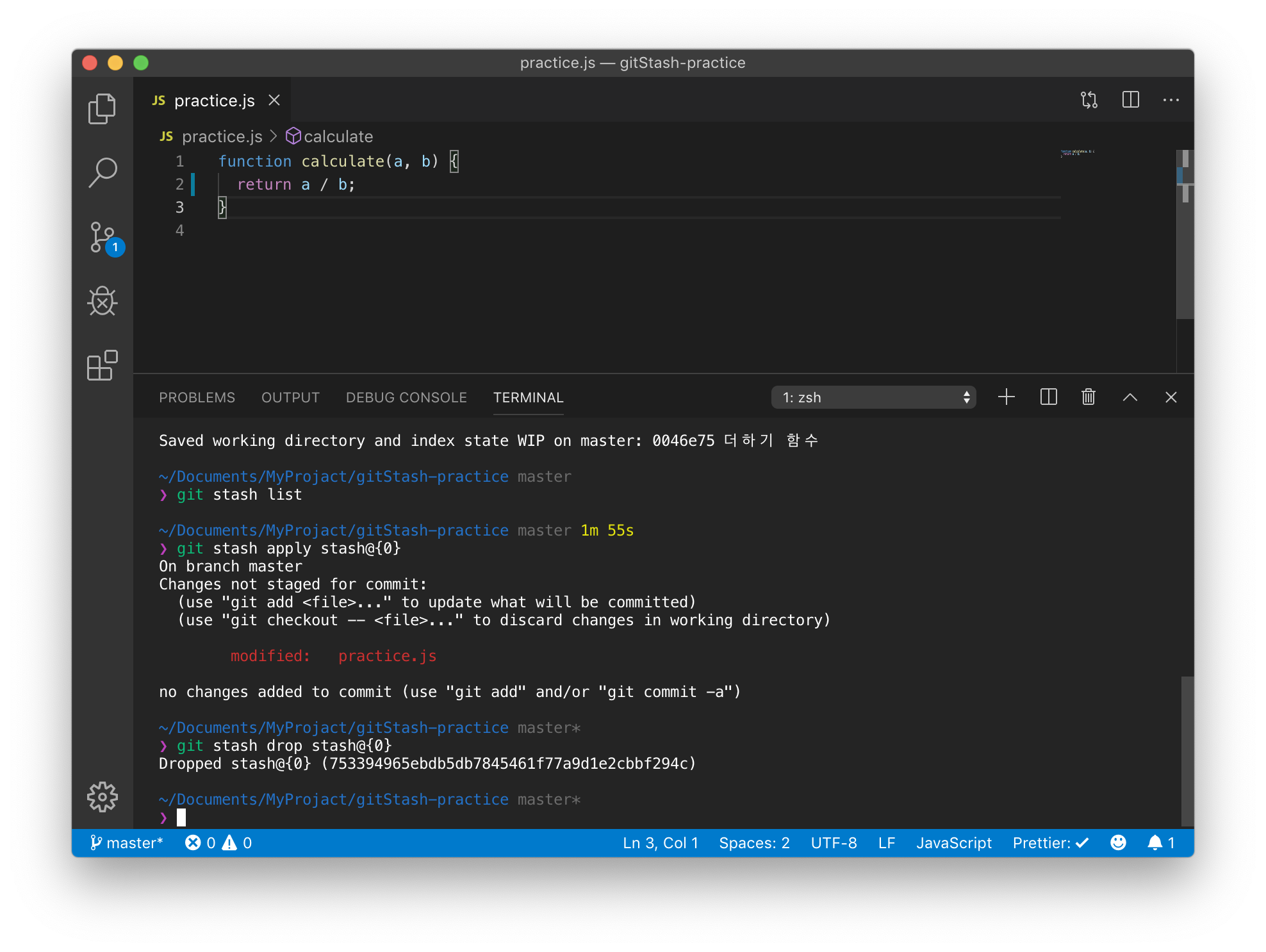Kill terminal with the trash icon
Viewport: 1266px width, 952px height.
coord(1088,397)
